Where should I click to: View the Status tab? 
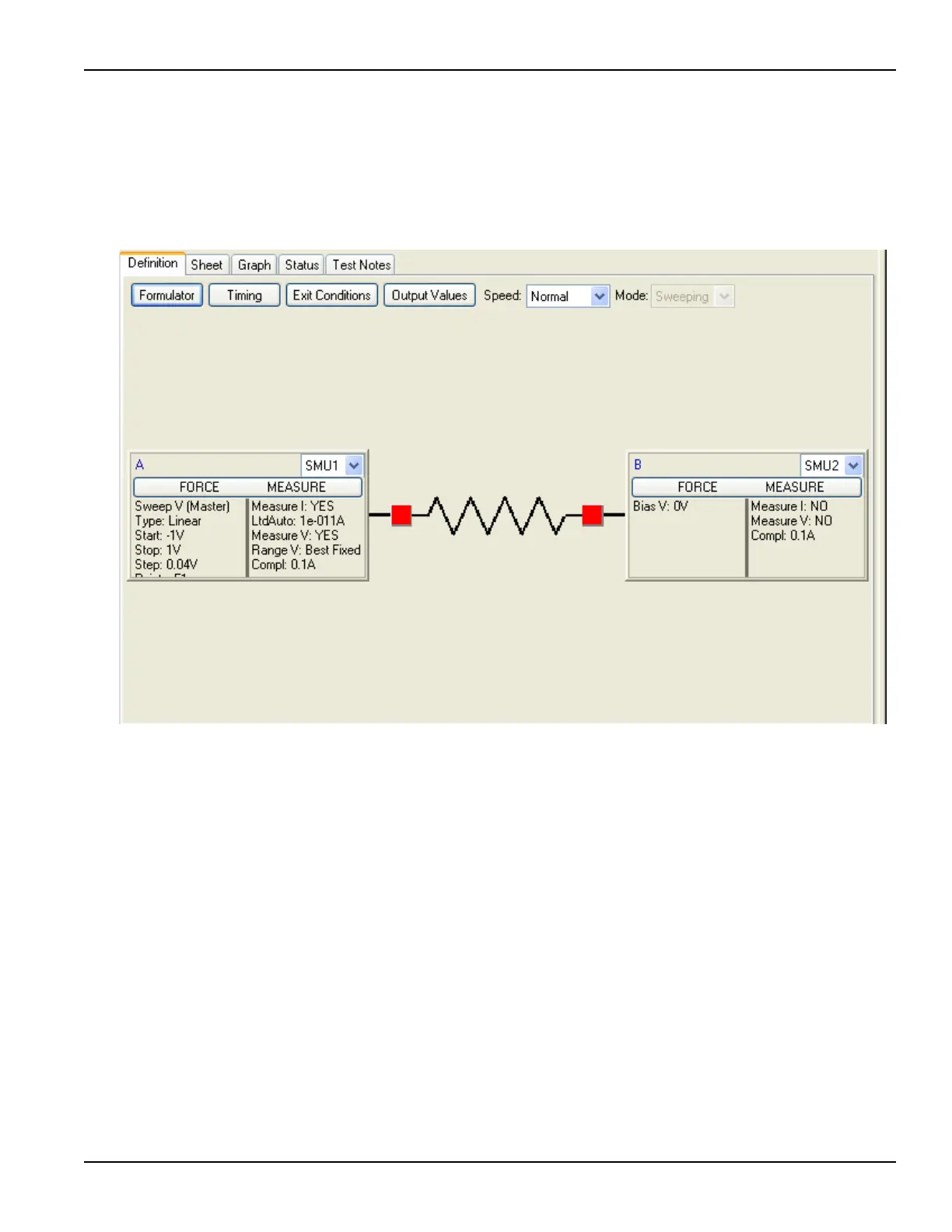[x=302, y=265]
